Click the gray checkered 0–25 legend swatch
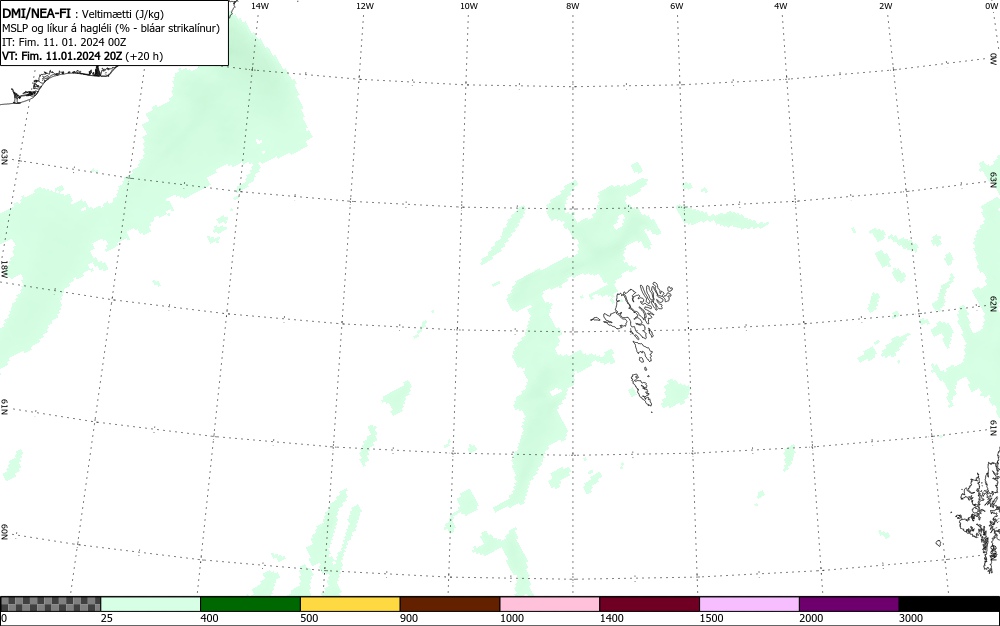 (50, 604)
